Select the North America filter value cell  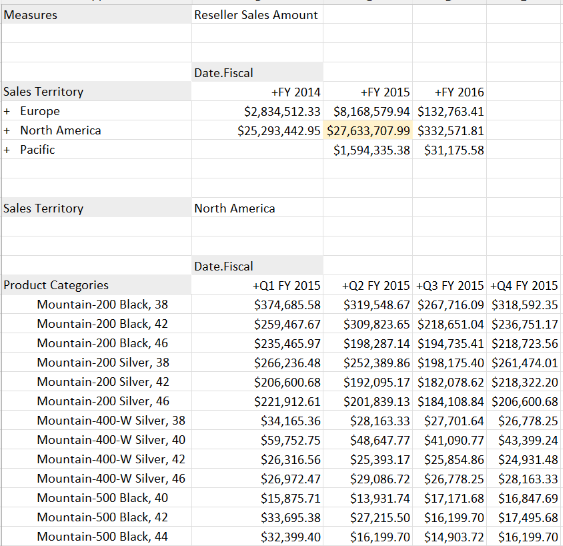(x=257, y=208)
